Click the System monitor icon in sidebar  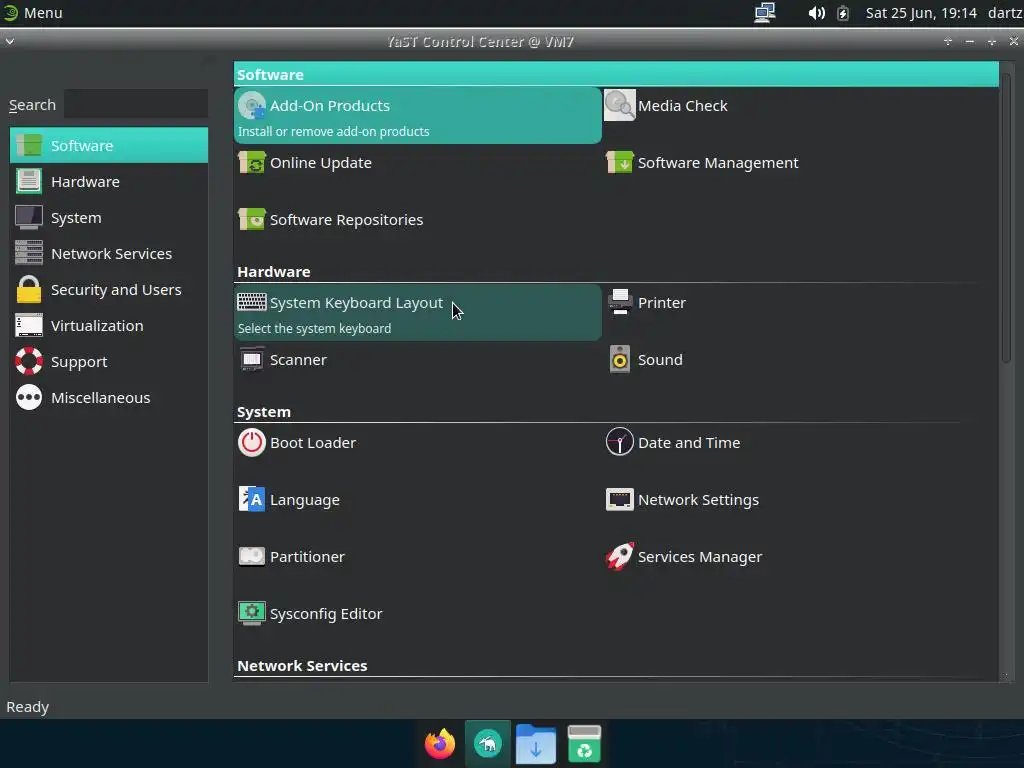pos(29,217)
